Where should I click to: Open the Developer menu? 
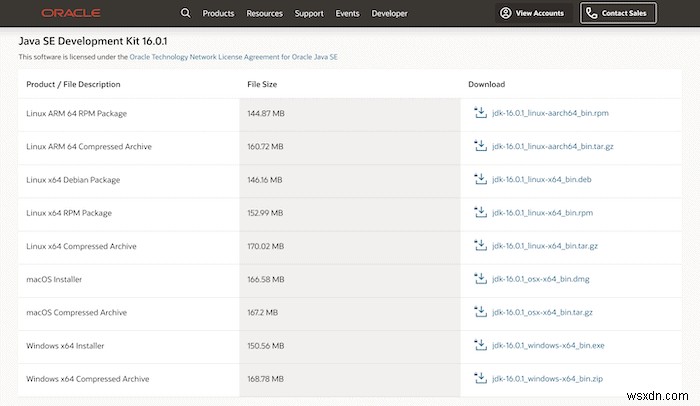pos(389,13)
